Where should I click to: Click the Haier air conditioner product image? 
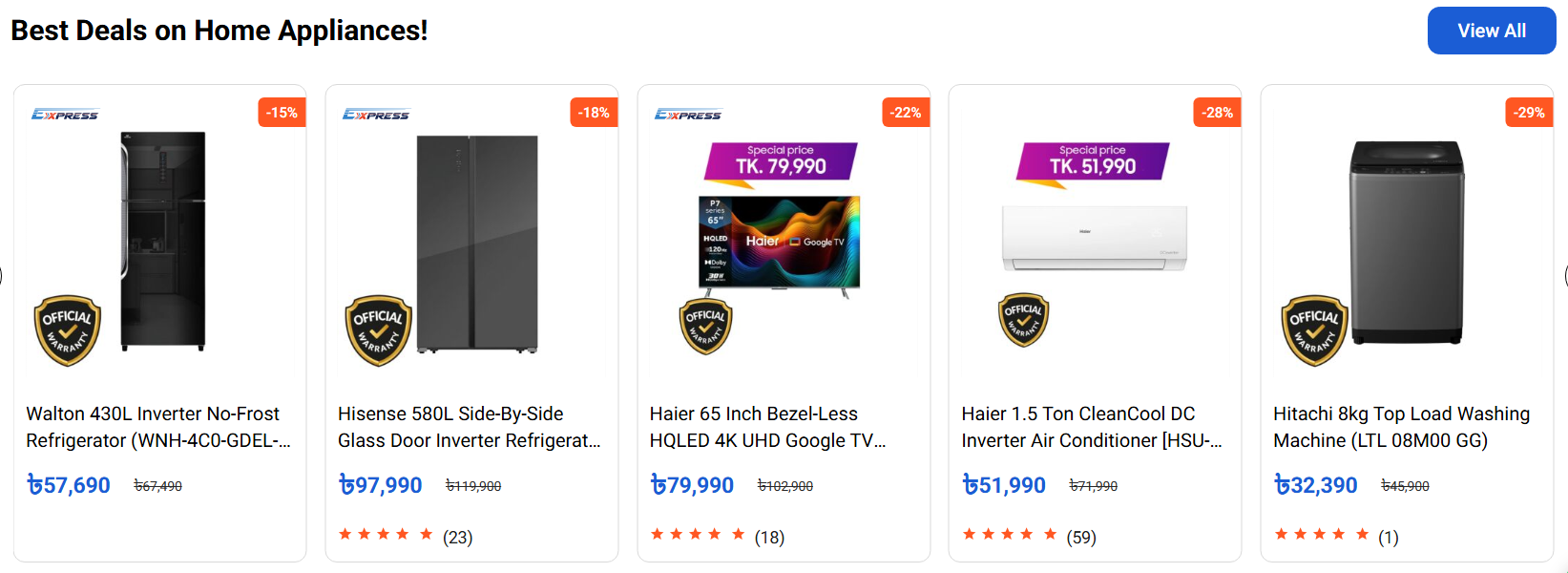tap(1094, 234)
